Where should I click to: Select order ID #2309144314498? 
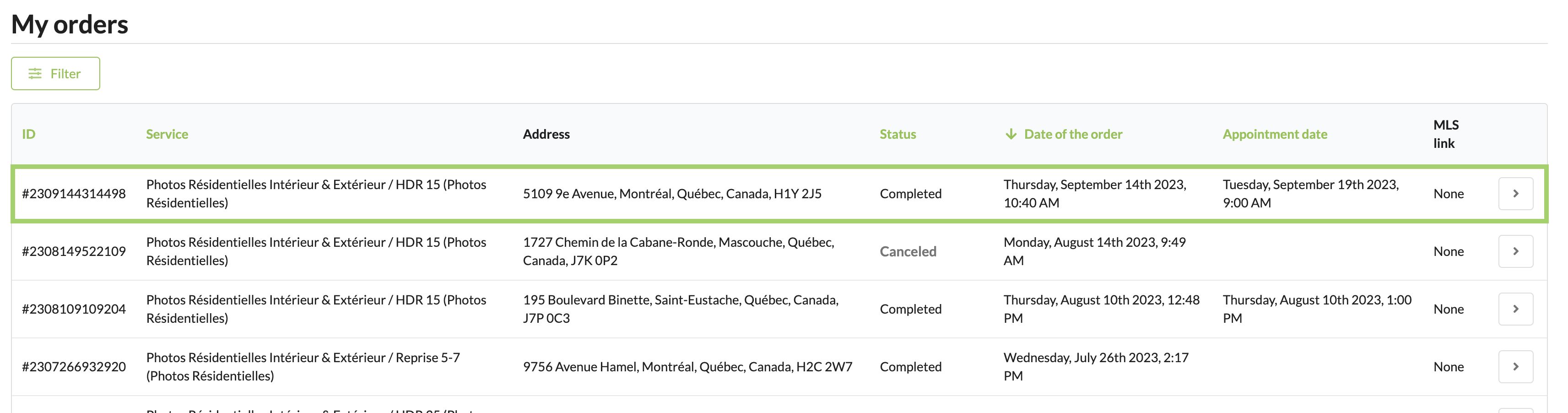coord(74,194)
